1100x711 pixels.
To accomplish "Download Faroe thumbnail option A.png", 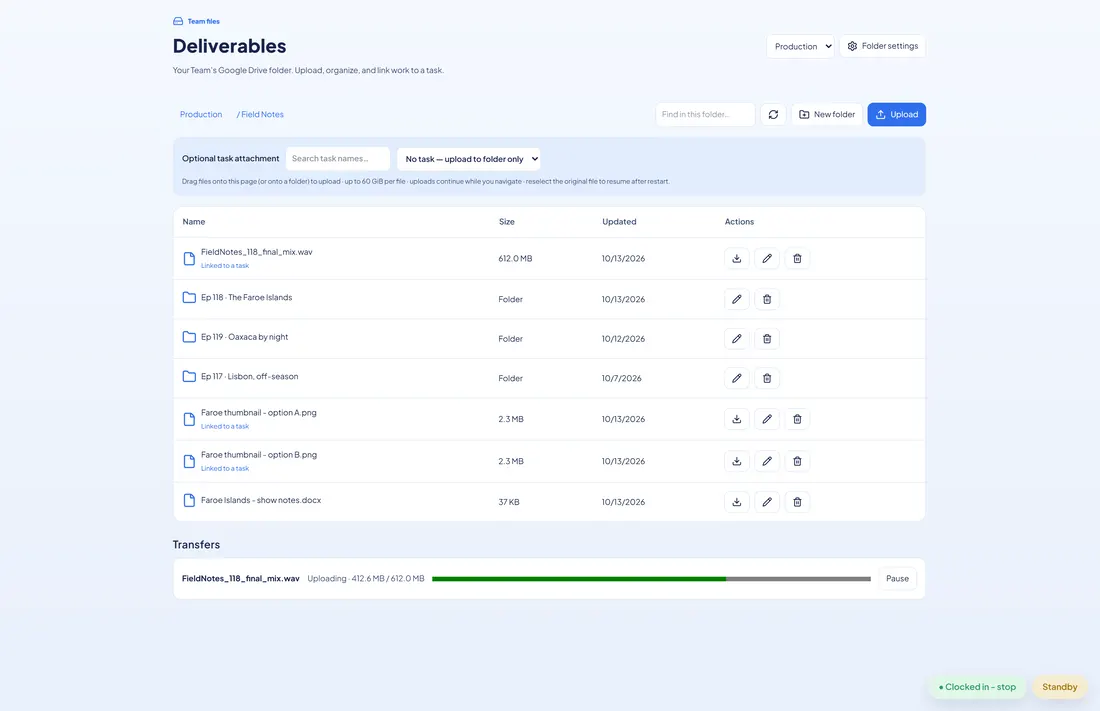I will coord(737,419).
